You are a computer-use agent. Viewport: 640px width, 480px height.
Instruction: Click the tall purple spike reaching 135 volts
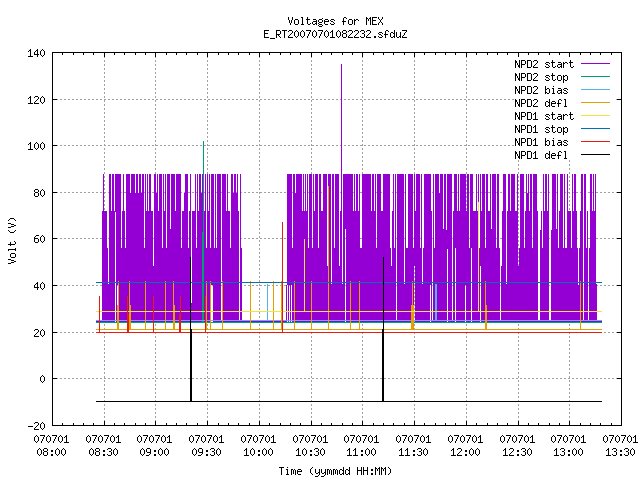[x=342, y=118]
